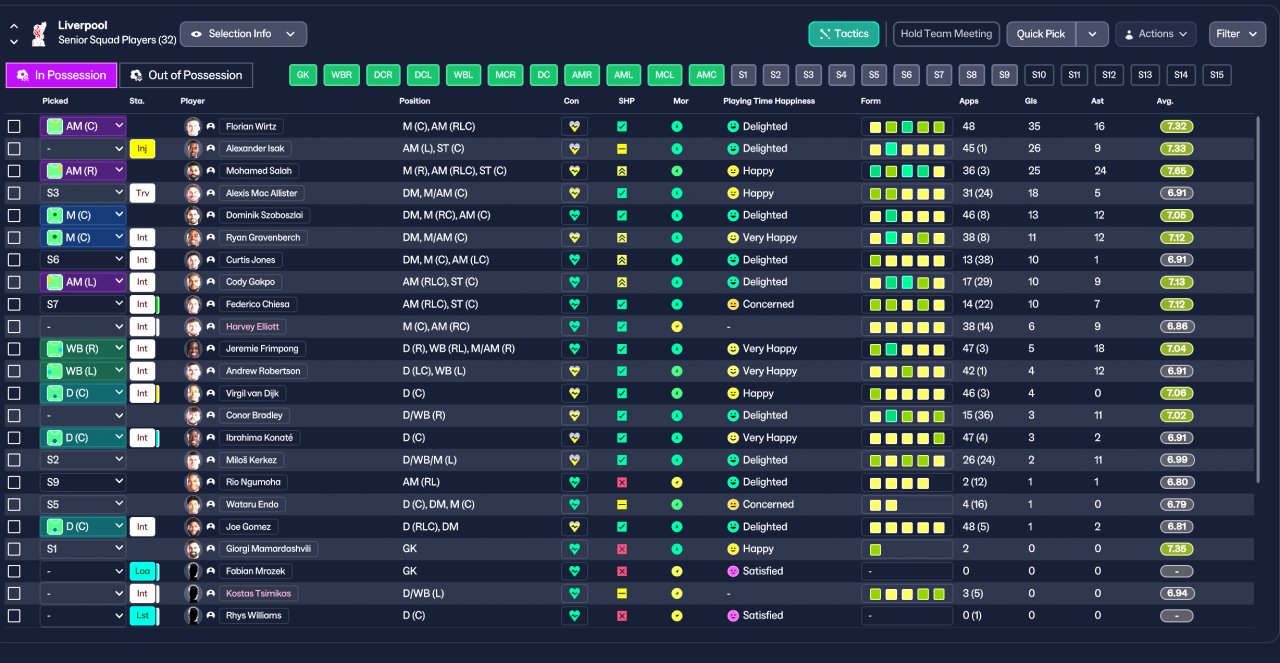1280x663 pixels.
Task: Click the Hold Team Meeting button
Action: pos(946,34)
